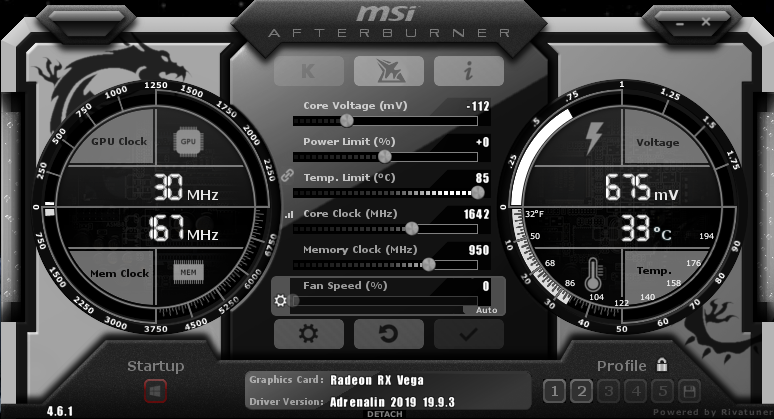Click the 167 MHz memory clock reading
This screenshot has height=419, width=774.
click(x=183, y=229)
